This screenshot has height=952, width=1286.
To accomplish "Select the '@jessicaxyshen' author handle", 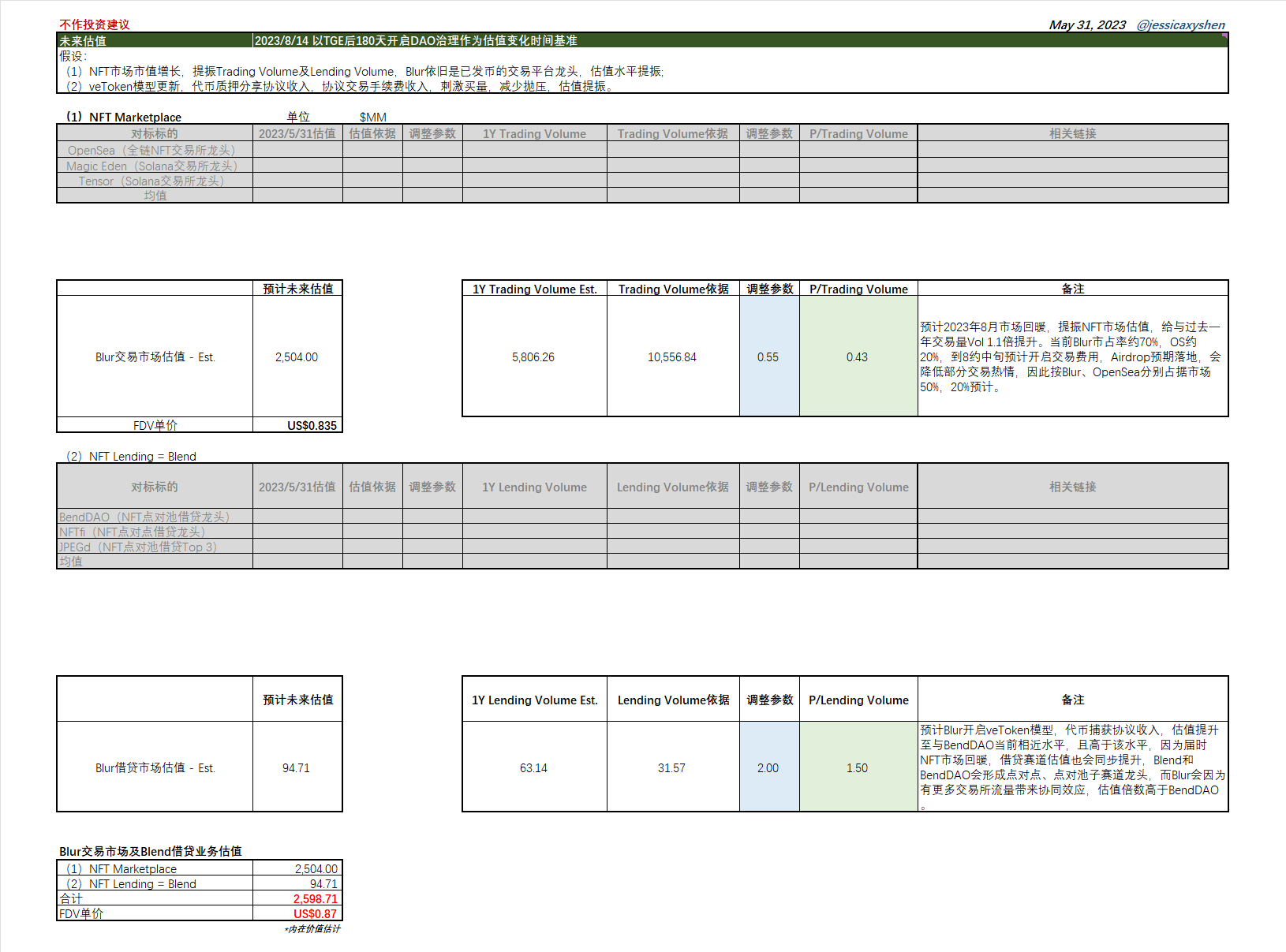I will (1180, 24).
